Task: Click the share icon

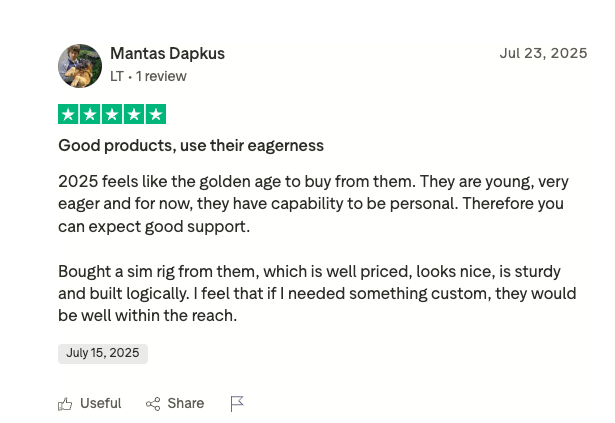Action: (153, 404)
